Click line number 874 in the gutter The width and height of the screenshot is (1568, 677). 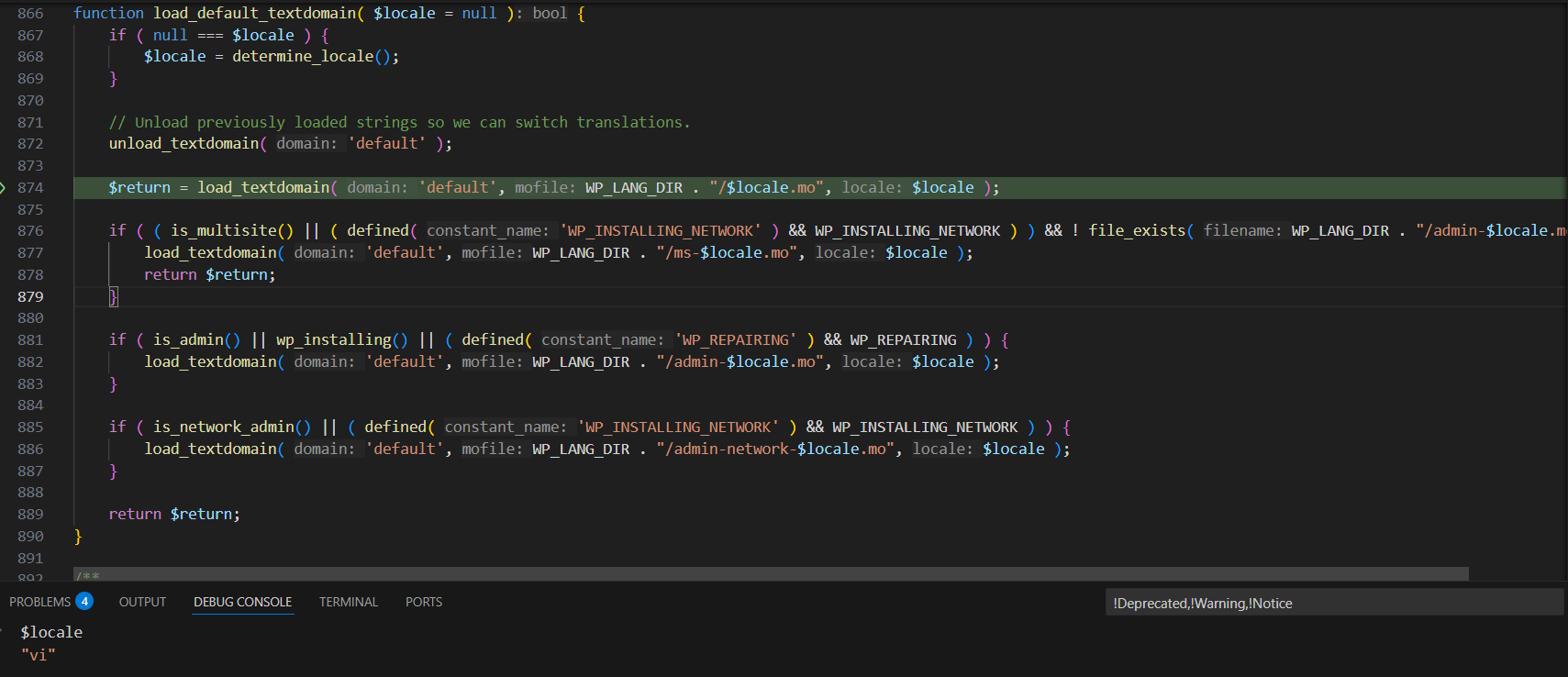coord(30,187)
